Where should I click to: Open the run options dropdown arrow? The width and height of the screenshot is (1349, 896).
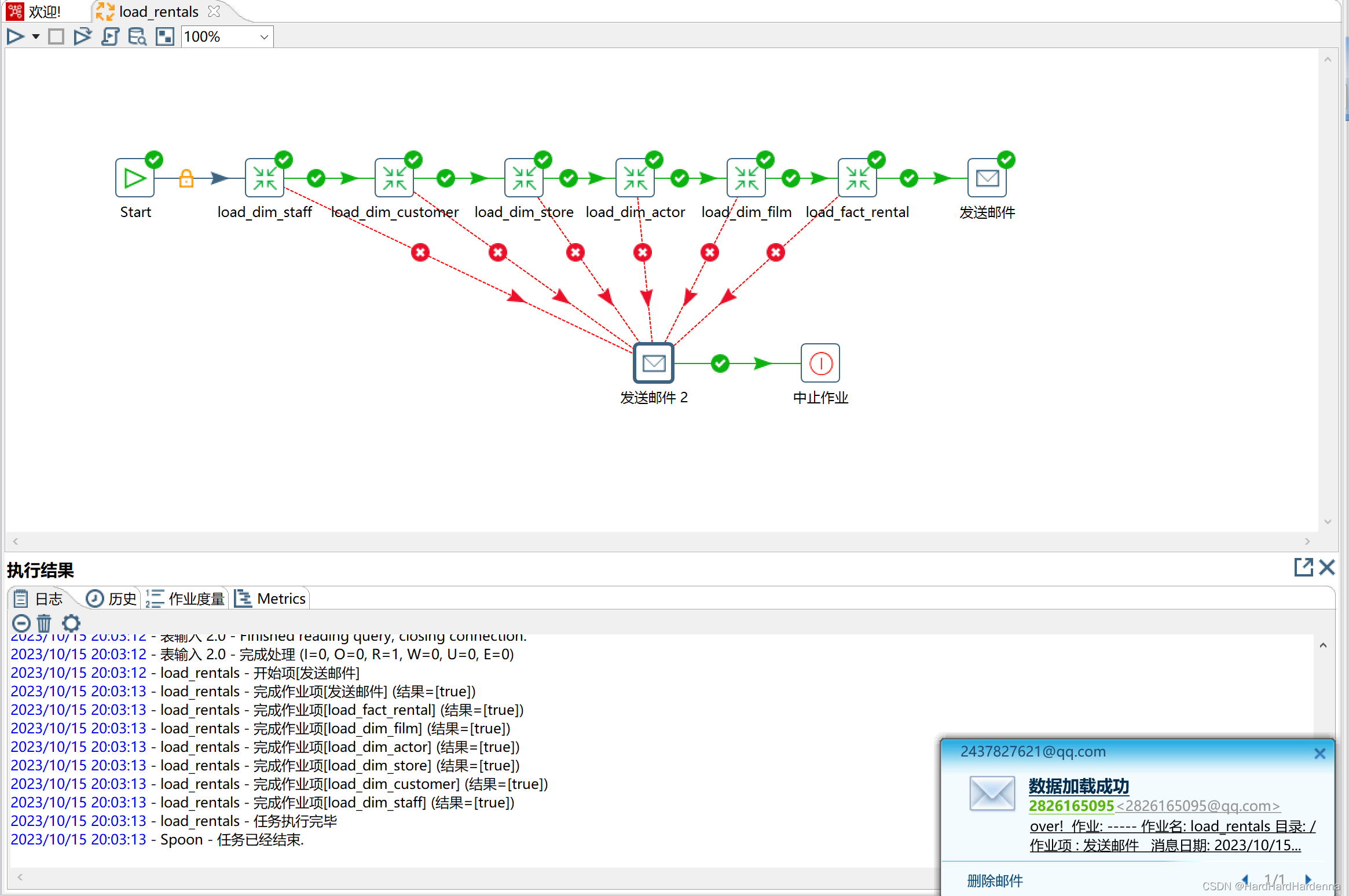pos(36,37)
